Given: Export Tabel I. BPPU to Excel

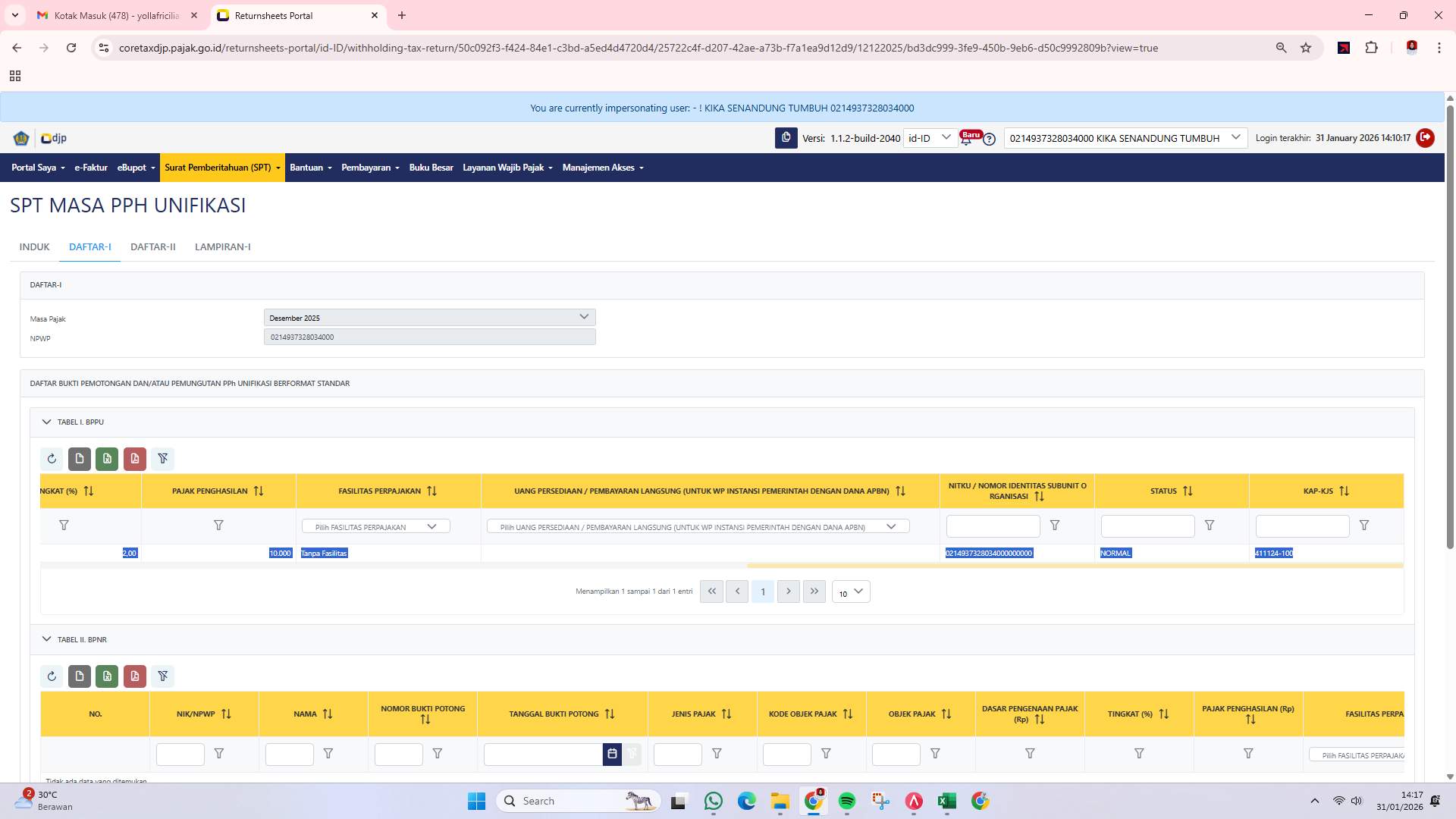Looking at the screenshot, I should click(107, 459).
